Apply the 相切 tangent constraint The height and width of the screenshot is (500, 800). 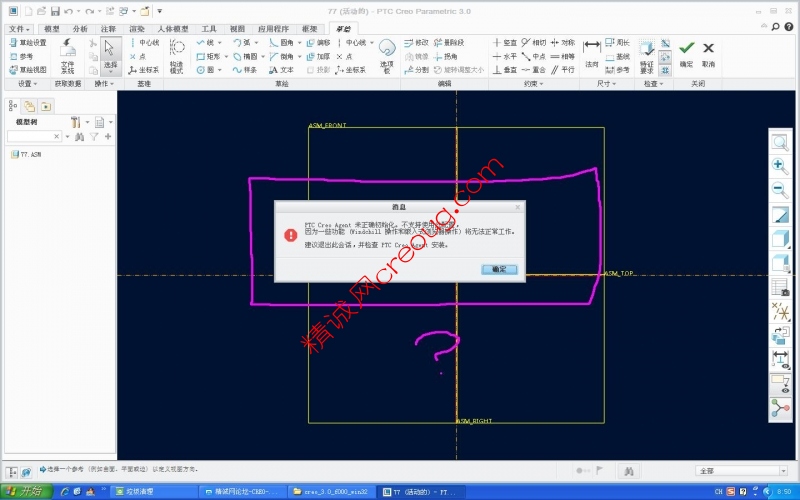click(534, 43)
